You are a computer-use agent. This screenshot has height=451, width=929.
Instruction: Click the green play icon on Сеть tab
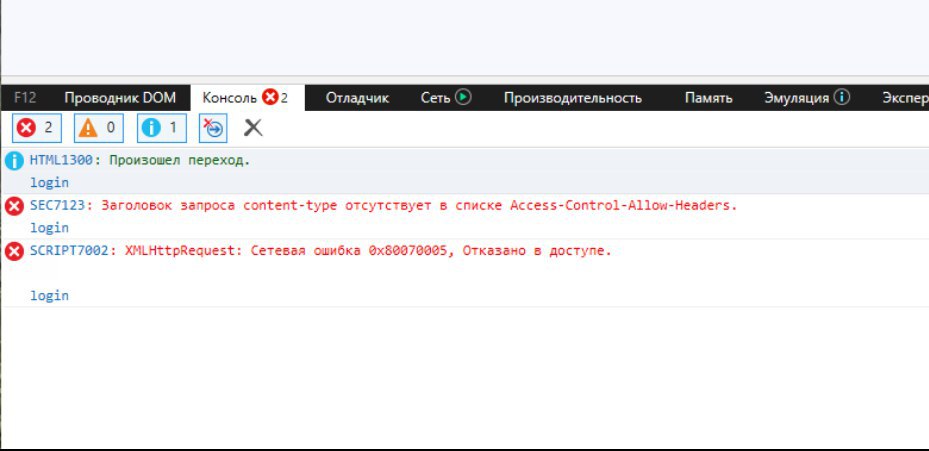463,97
